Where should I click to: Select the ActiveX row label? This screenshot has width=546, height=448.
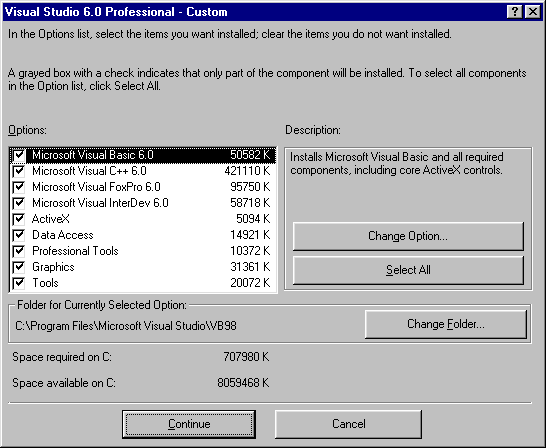[x=51, y=219]
